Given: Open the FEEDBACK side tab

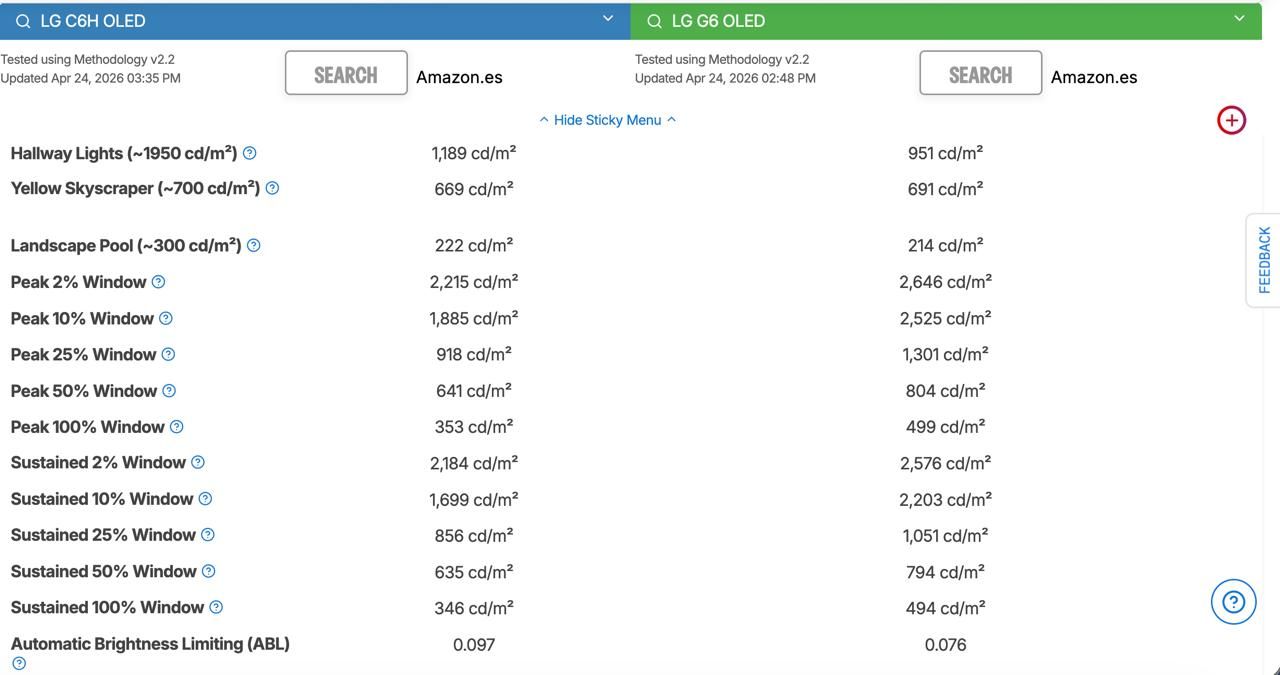Looking at the screenshot, I should click(1264, 260).
